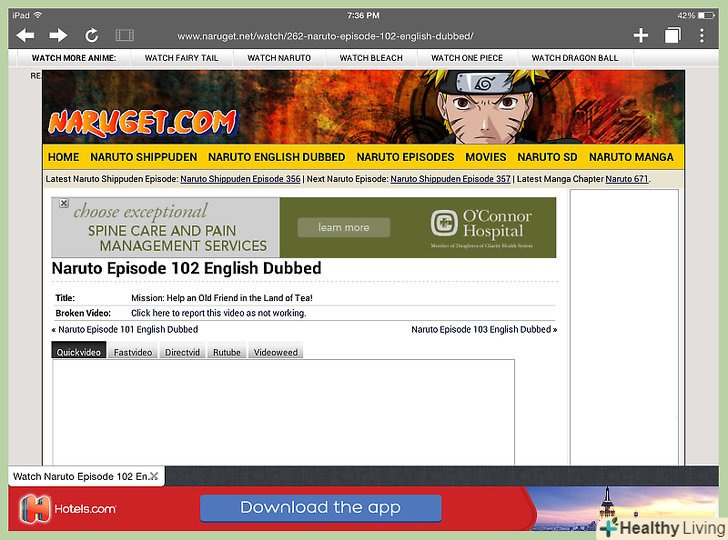
Task: Go to Home in yellow menu
Action: [64, 157]
